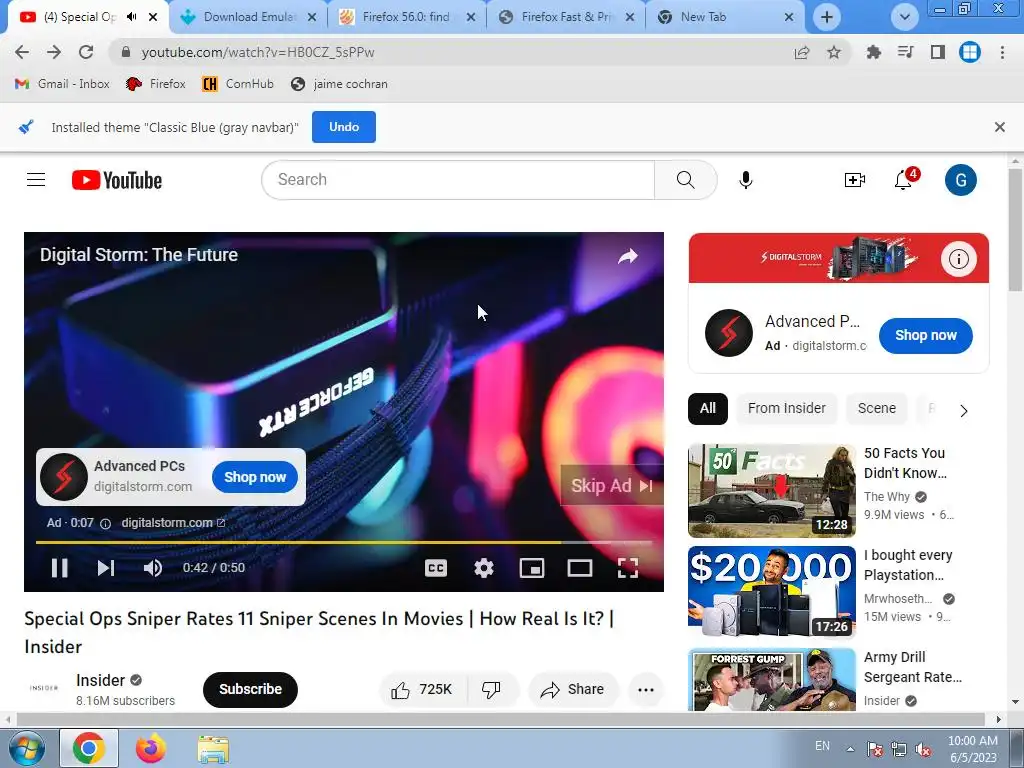
Task: Open the tab search dropdown arrow
Action: coord(904,17)
